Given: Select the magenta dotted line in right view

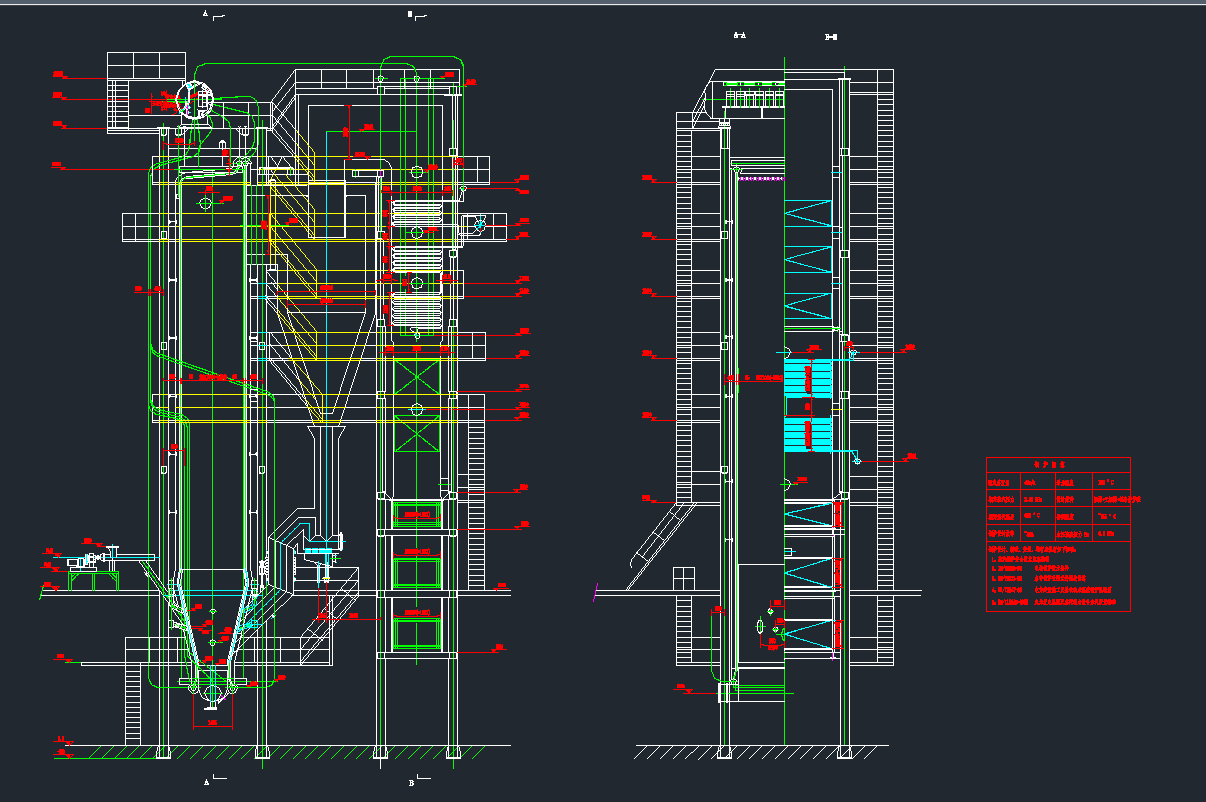Looking at the screenshot, I should point(762,178).
